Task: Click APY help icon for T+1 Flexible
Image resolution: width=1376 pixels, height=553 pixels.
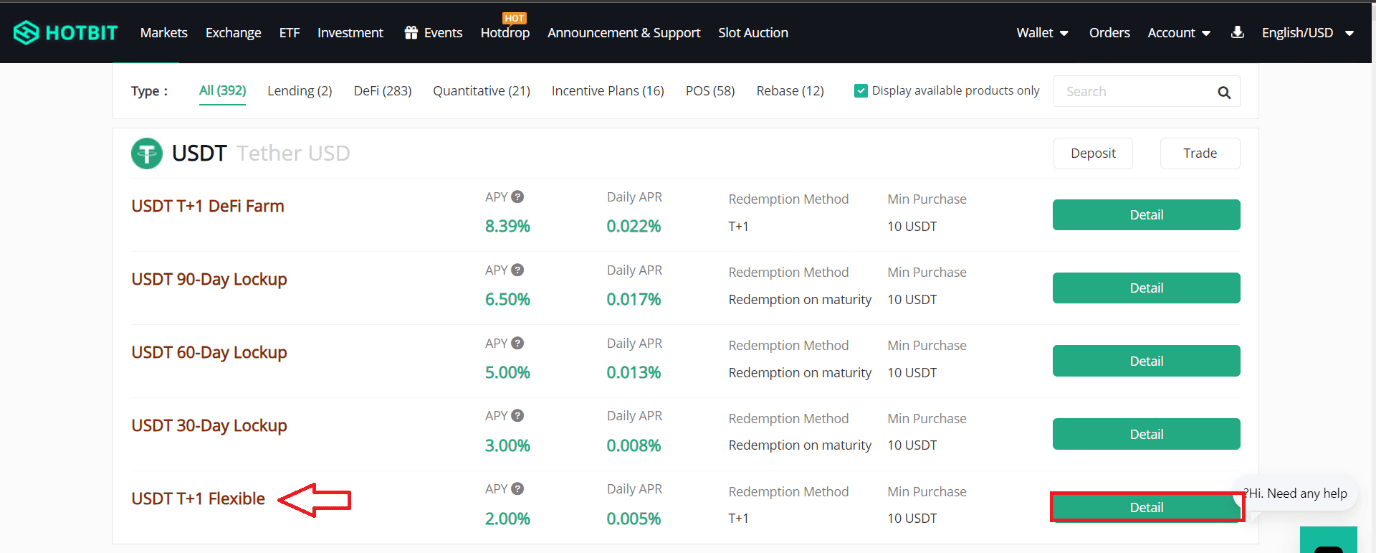Action: point(518,489)
